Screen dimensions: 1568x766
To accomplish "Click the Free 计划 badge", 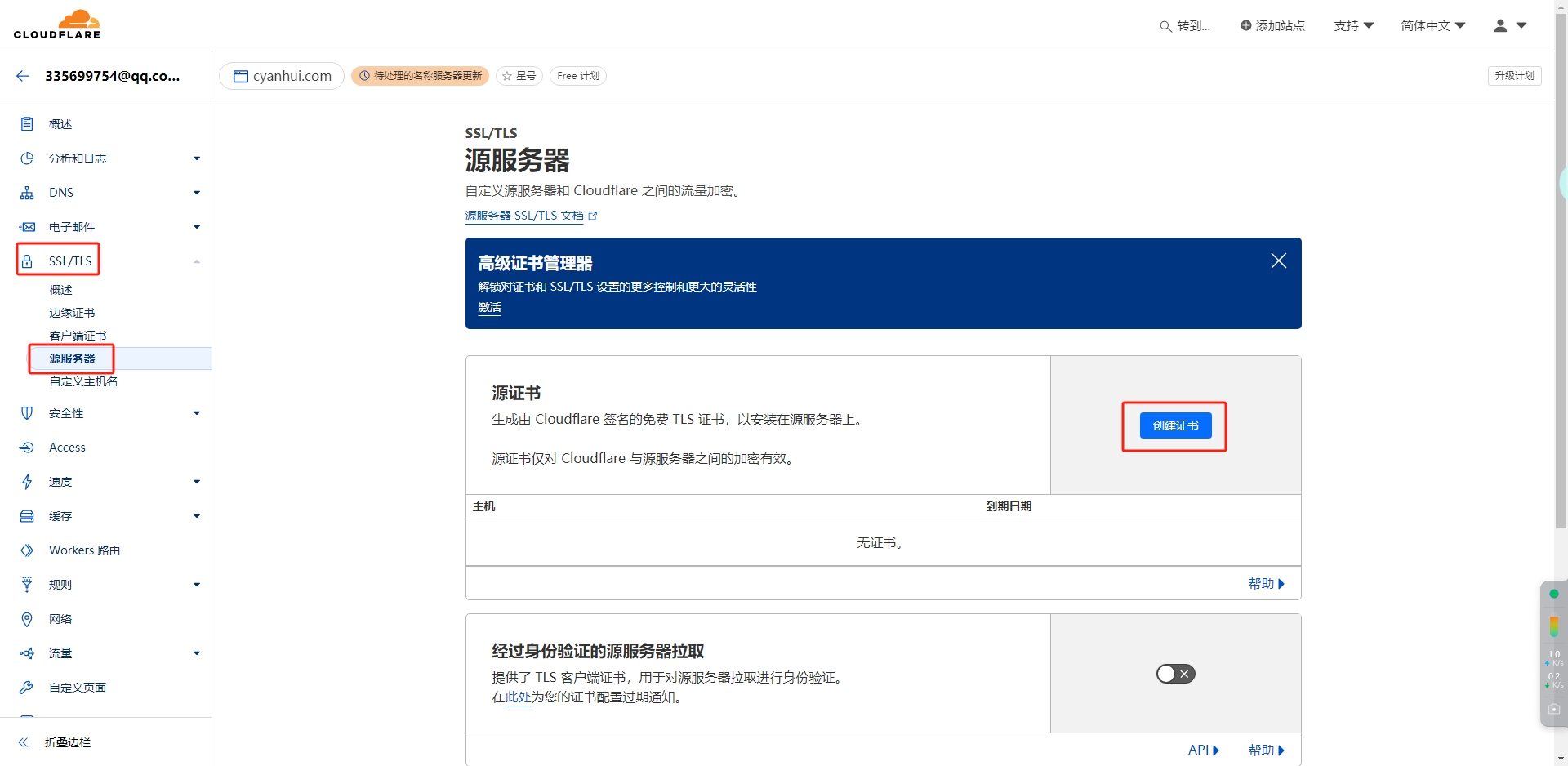I will click(578, 76).
